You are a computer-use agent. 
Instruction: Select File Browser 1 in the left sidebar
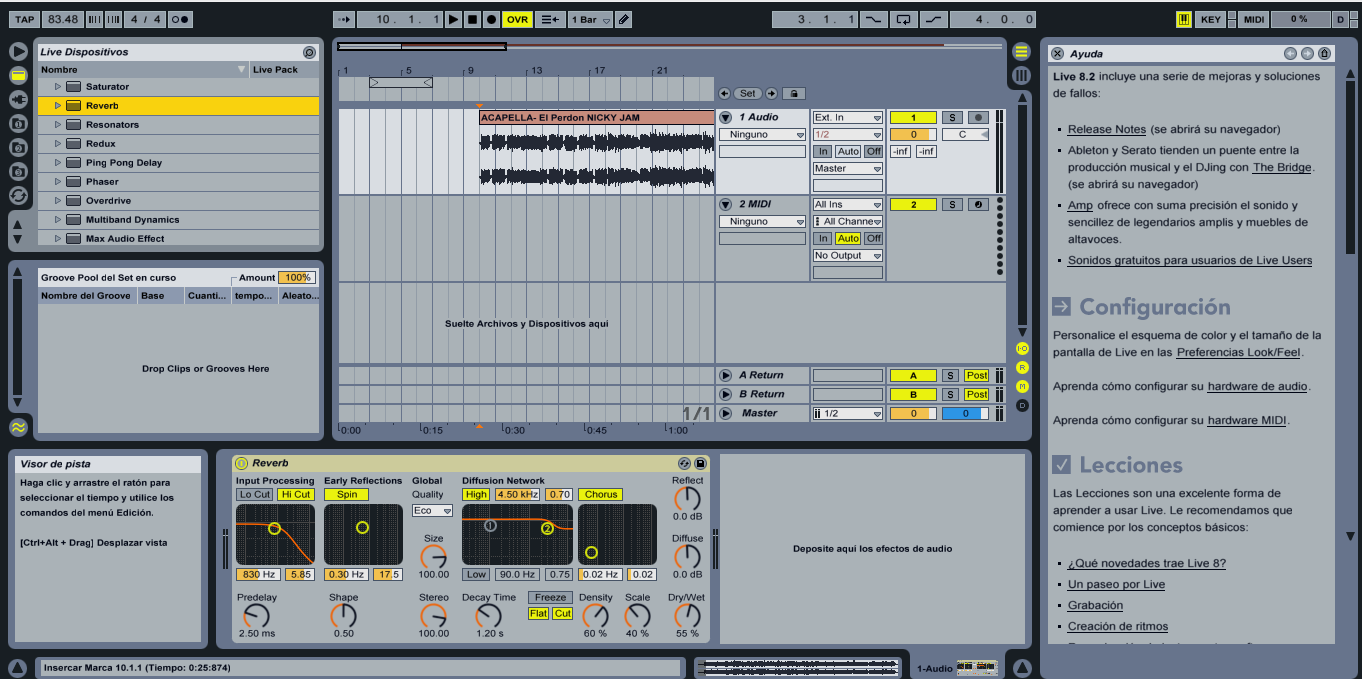tap(17, 121)
